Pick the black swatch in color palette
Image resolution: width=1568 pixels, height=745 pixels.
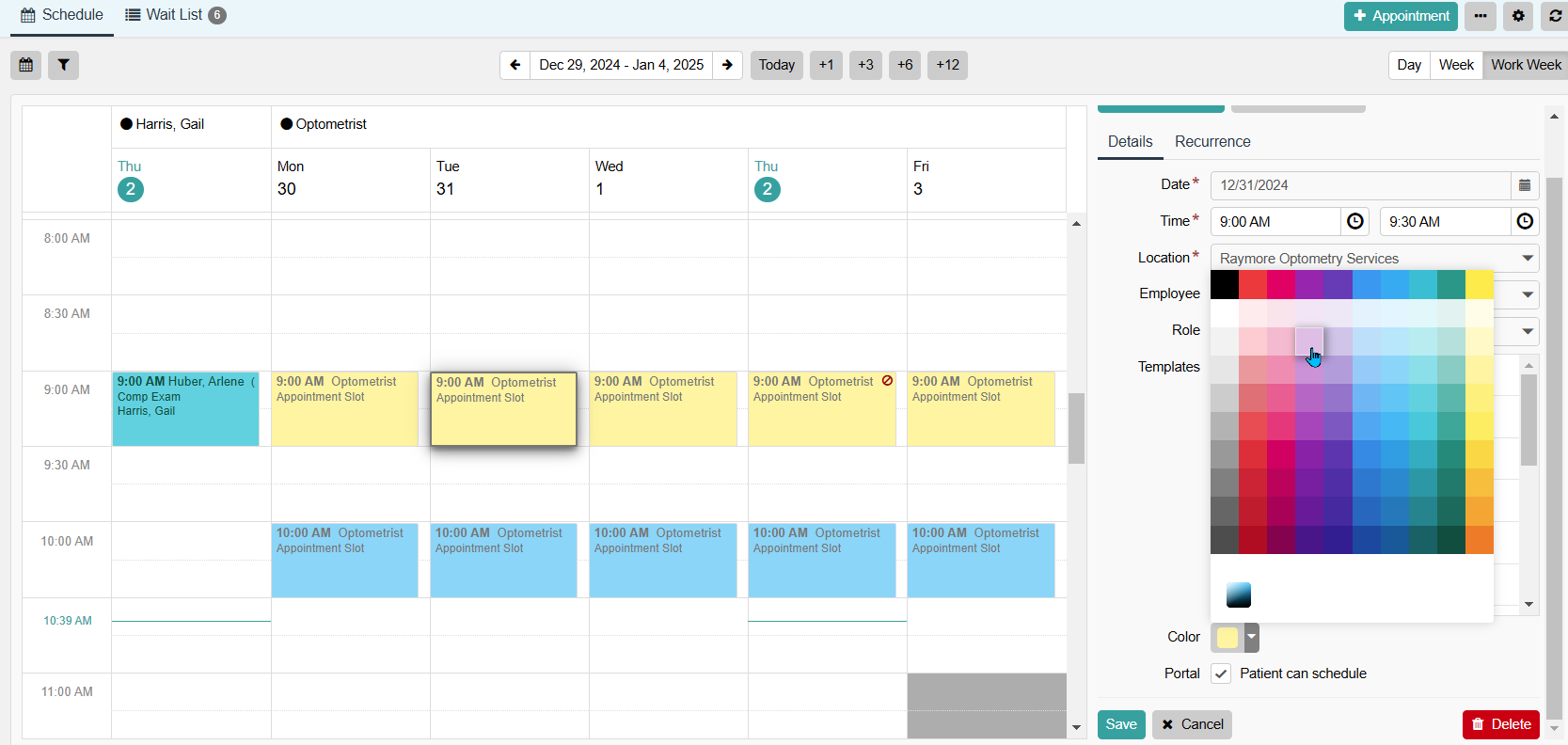tap(1225, 285)
